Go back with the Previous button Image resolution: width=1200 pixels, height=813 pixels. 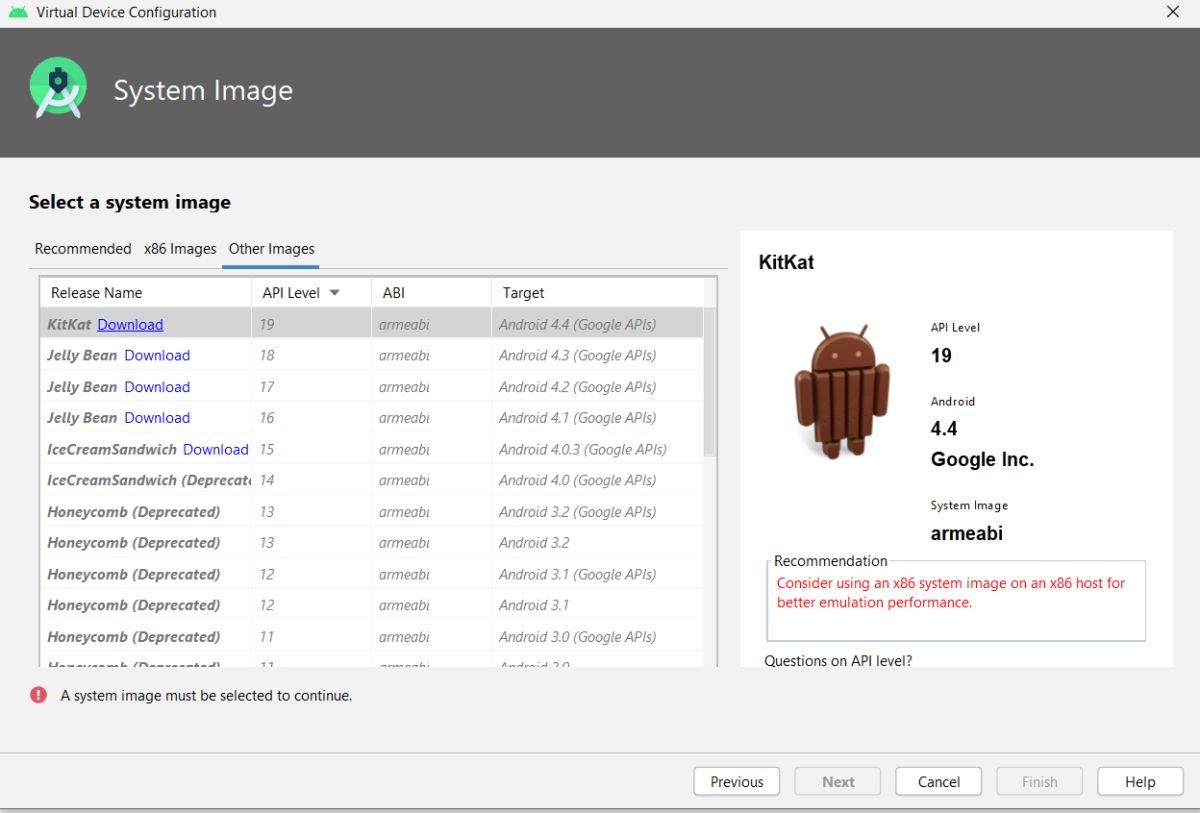[x=737, y=782]
